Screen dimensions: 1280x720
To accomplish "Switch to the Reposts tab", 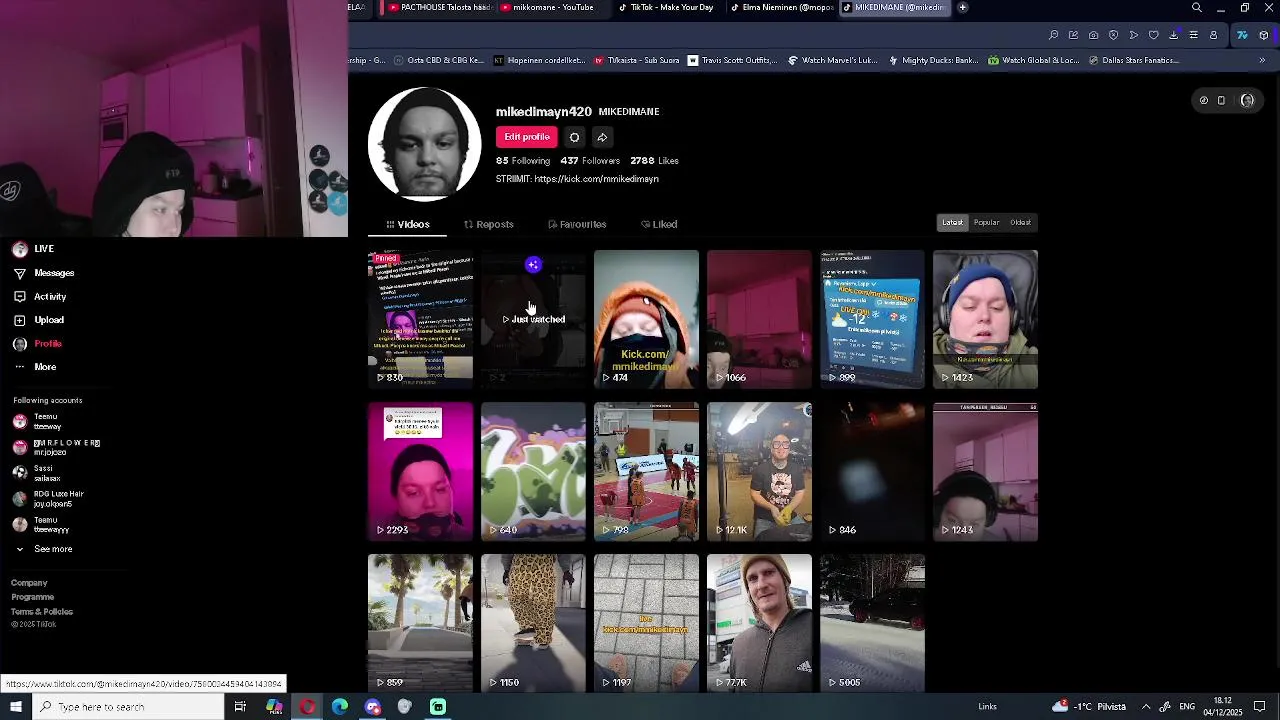I will 489,224.
